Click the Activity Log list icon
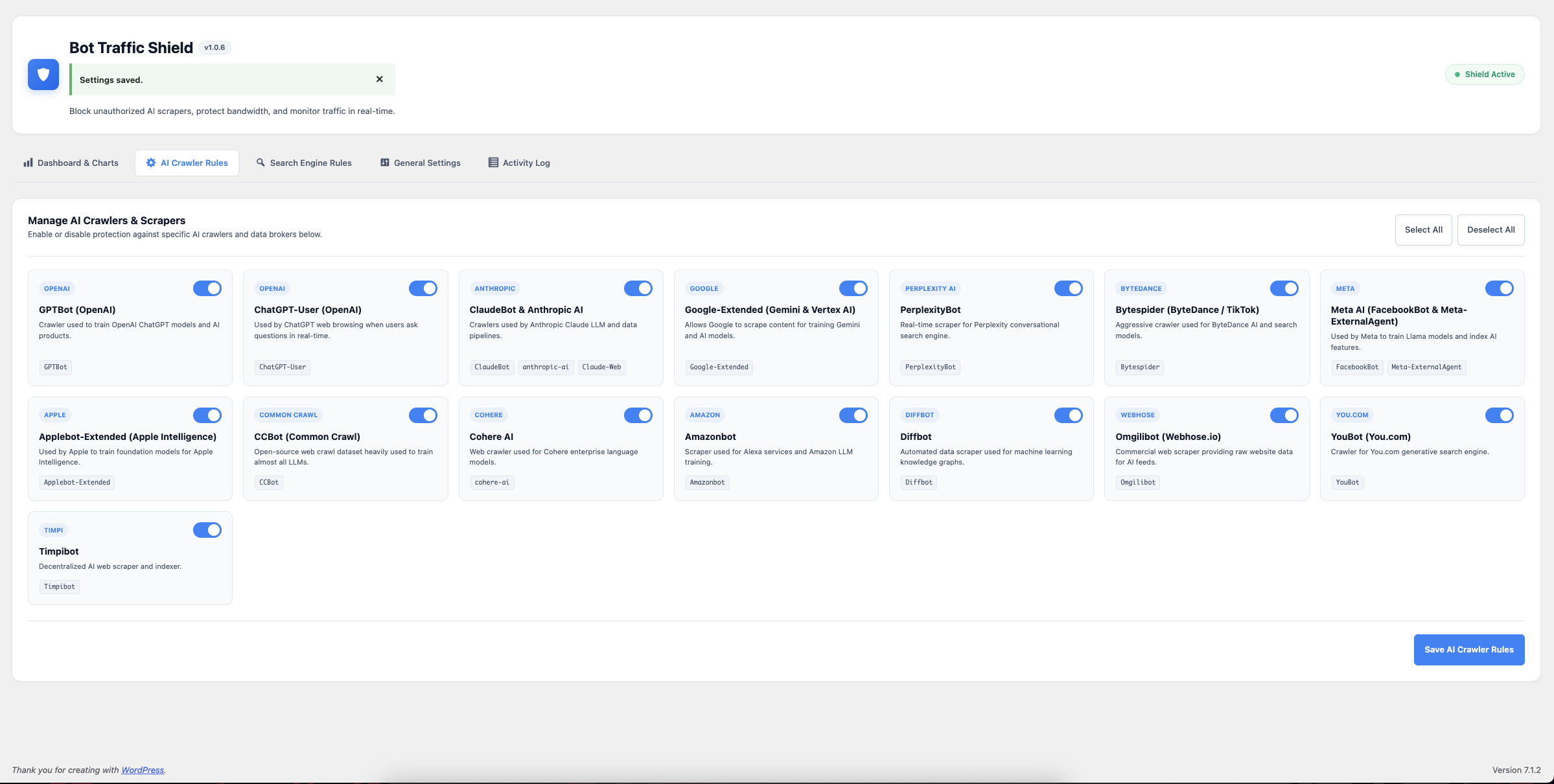 (x=493, y=163)
